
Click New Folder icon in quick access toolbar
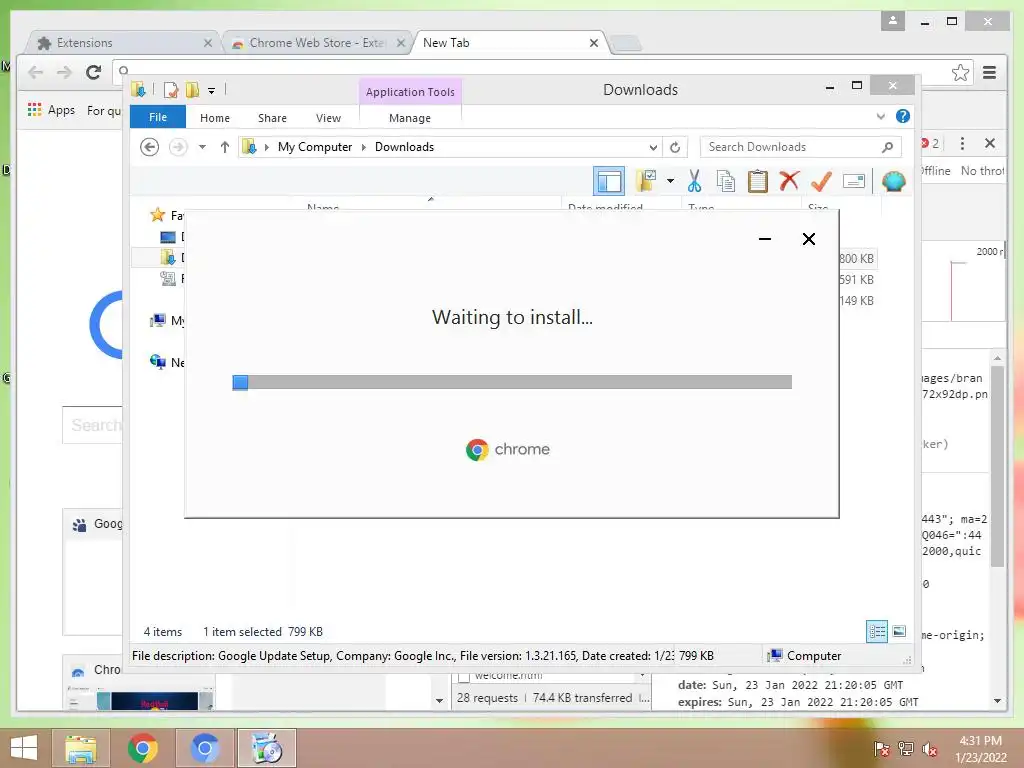coord(192,89)
